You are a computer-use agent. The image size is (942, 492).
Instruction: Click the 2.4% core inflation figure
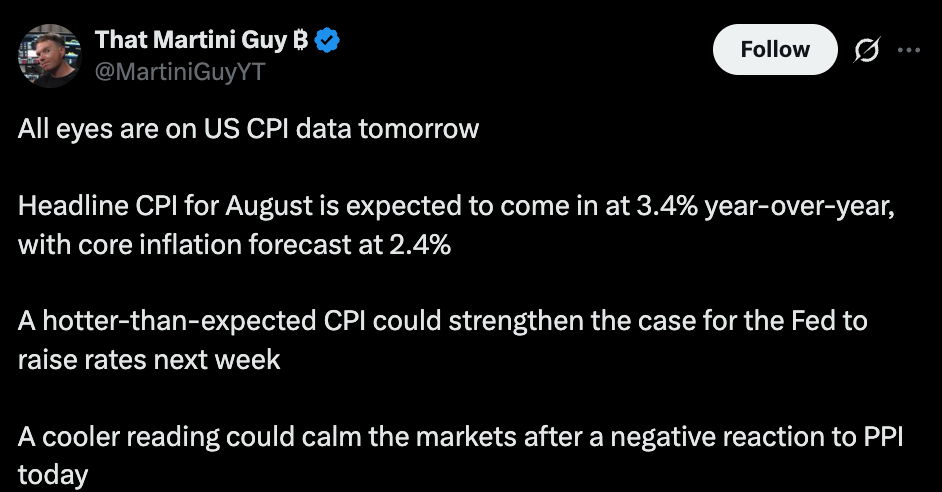click(x=420, y=244)
